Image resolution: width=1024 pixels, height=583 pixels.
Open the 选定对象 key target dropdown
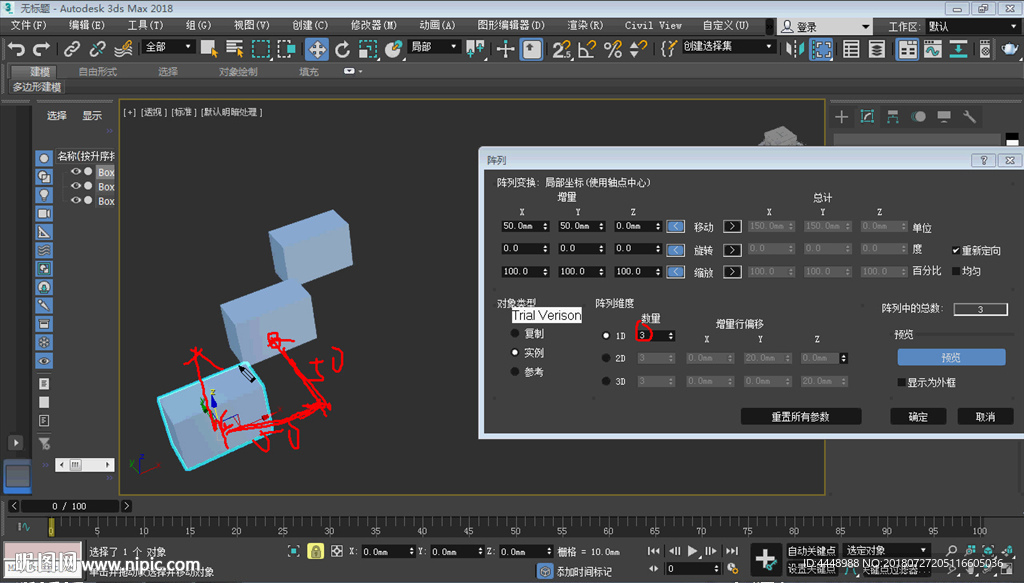point(886,550)
